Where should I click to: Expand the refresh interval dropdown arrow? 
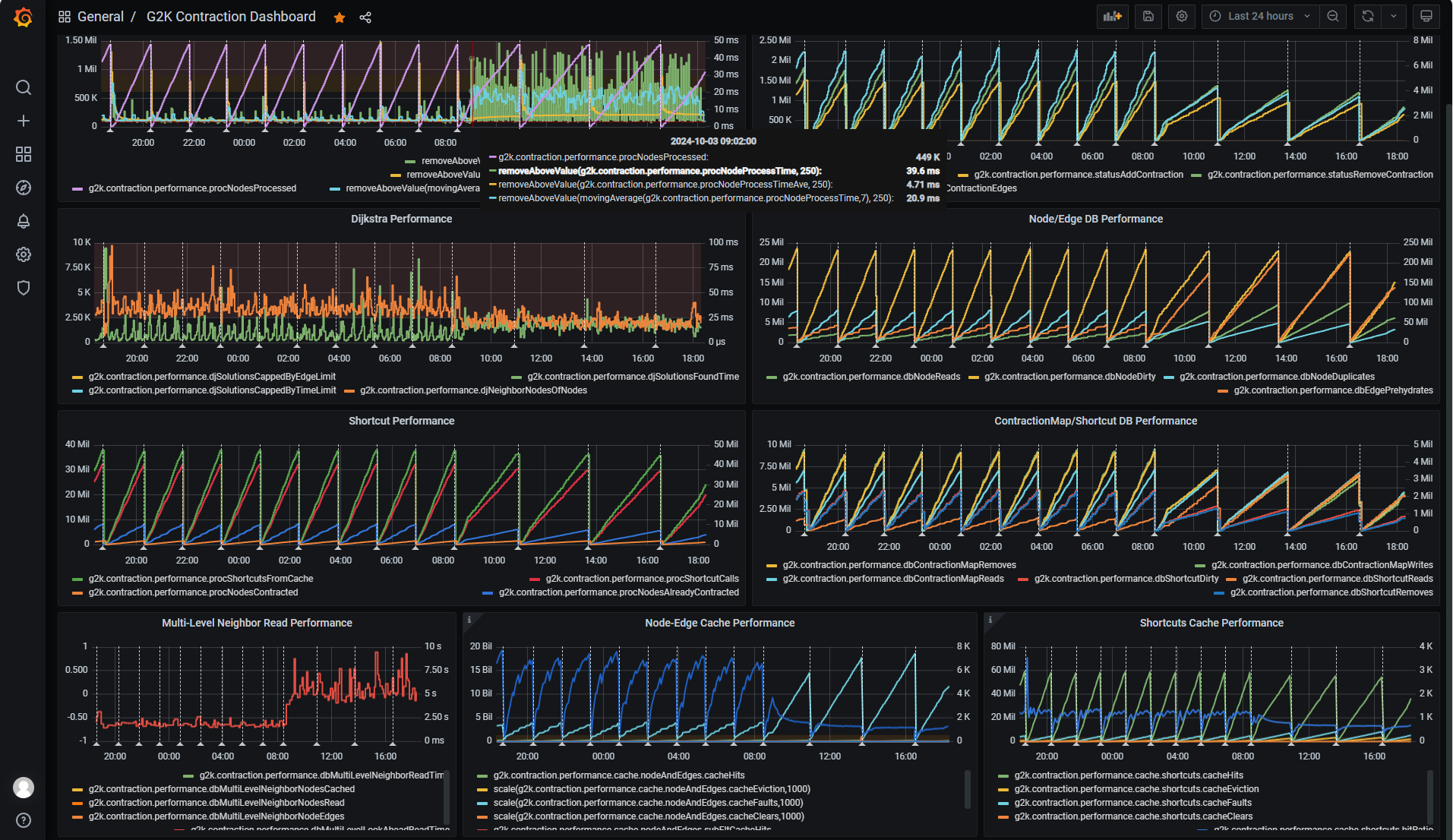1394,16
